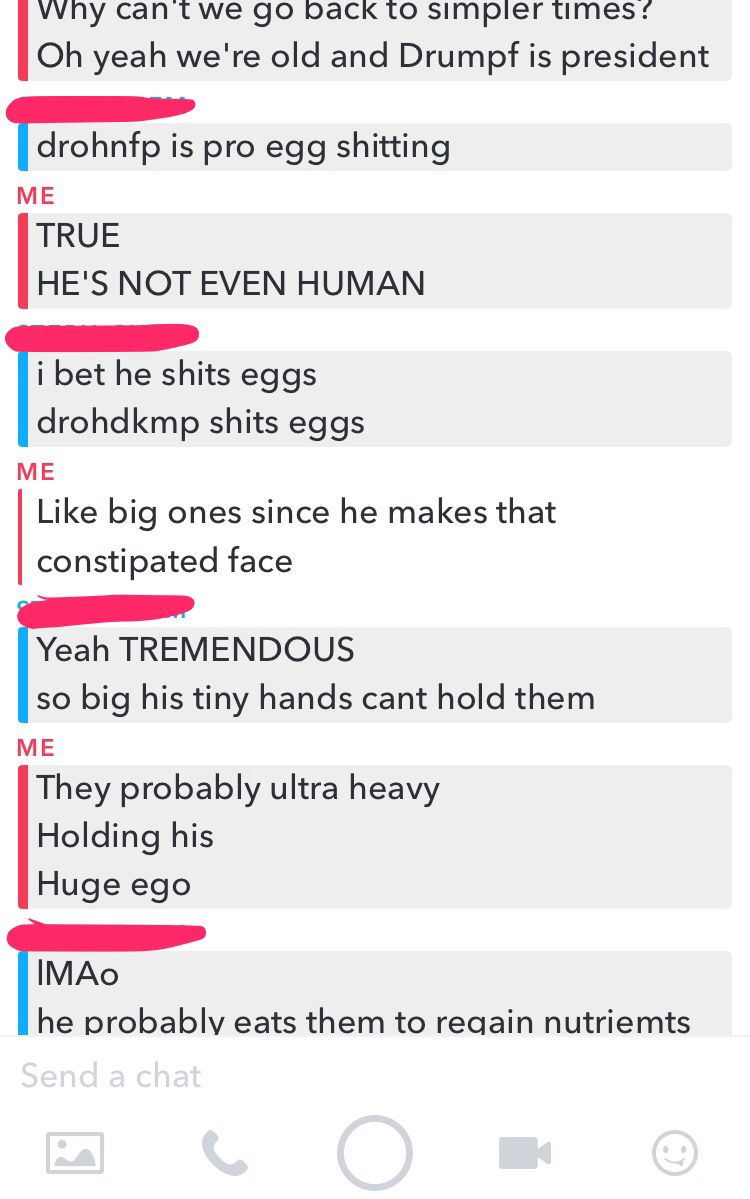Select the 'drohnfp is pro egg shitting' message

243,146
